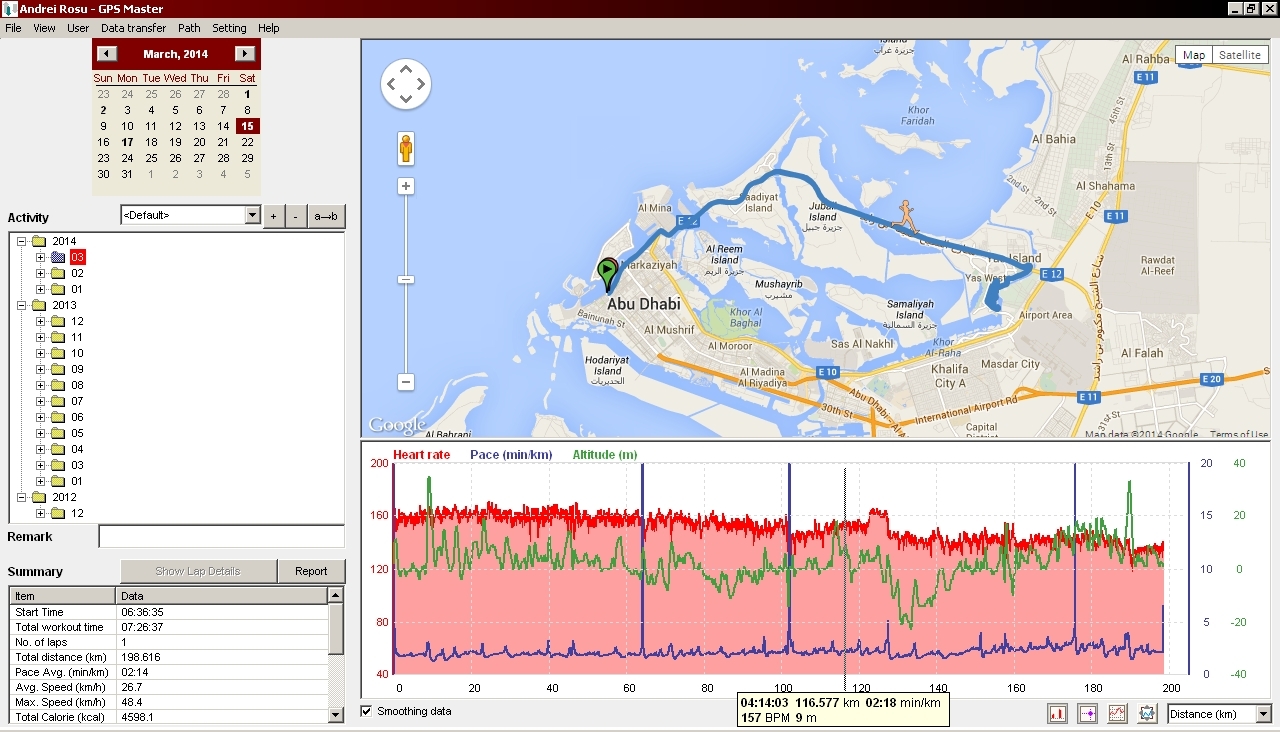This screenshot has width=1280, height=732.
Task: Click the graph zoom-fit icon
Action: click(1147, 714)
